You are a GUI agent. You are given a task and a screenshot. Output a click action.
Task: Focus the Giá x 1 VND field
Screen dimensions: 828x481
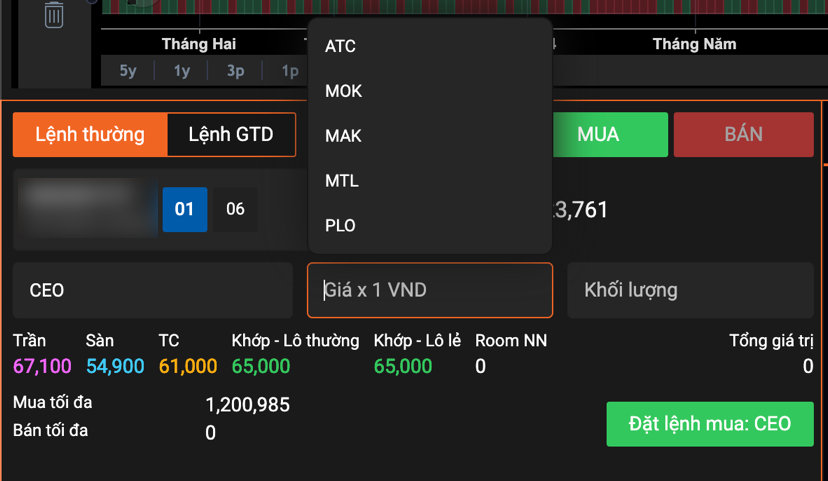coord(430,290)
